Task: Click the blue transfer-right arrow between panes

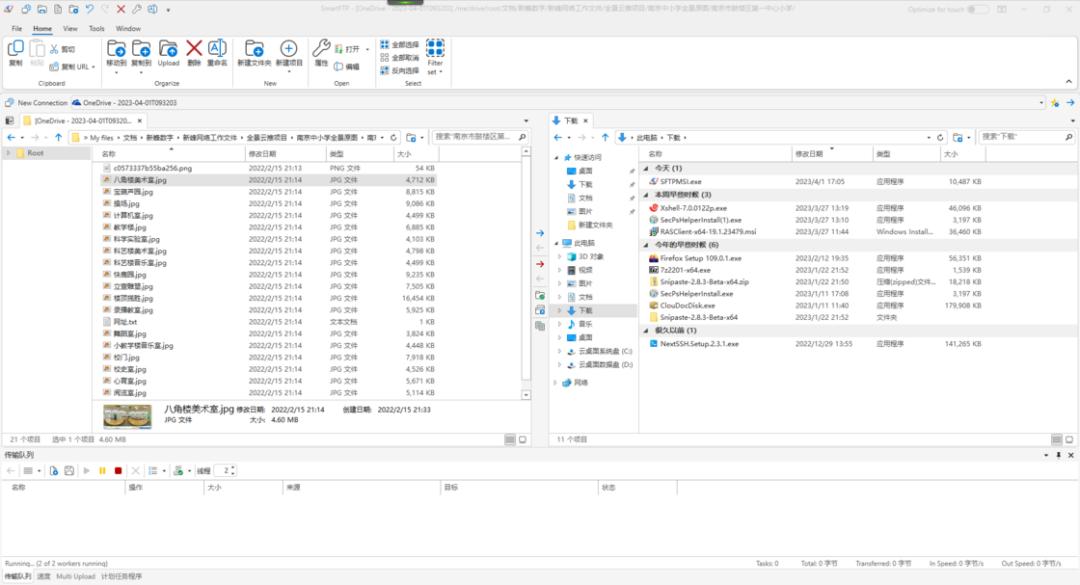Action: [540, 234]
